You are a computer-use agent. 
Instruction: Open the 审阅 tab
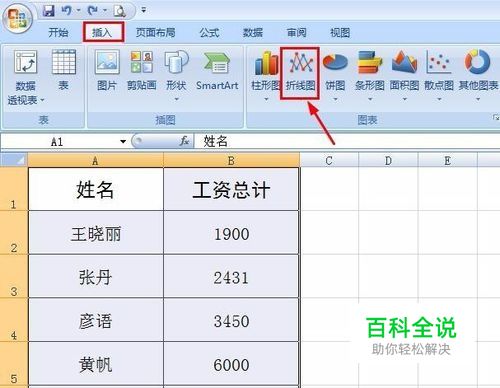tap(297, 32)
